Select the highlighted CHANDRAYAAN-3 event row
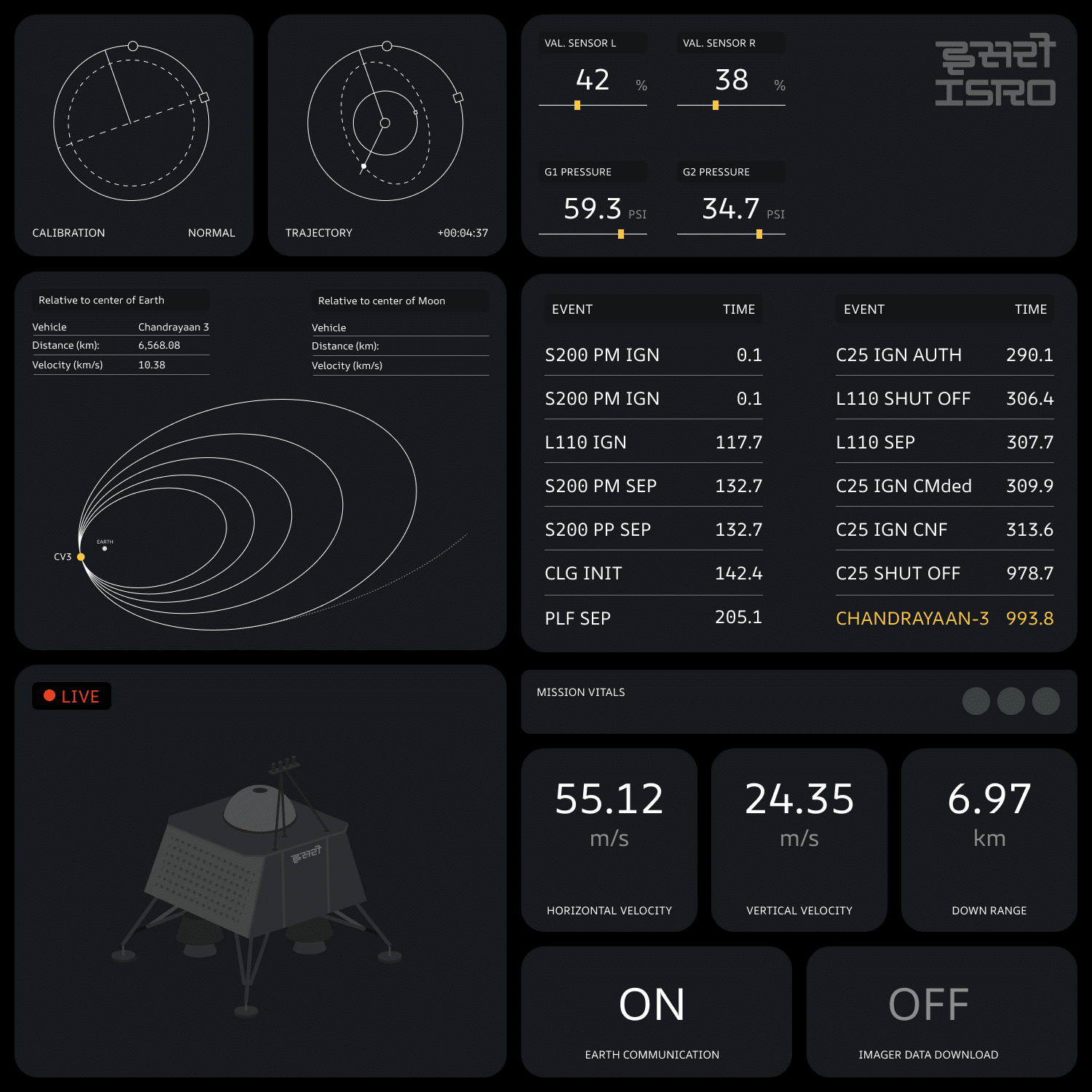This screenshot has width=1092, height=1092. [x=944, y=618]
